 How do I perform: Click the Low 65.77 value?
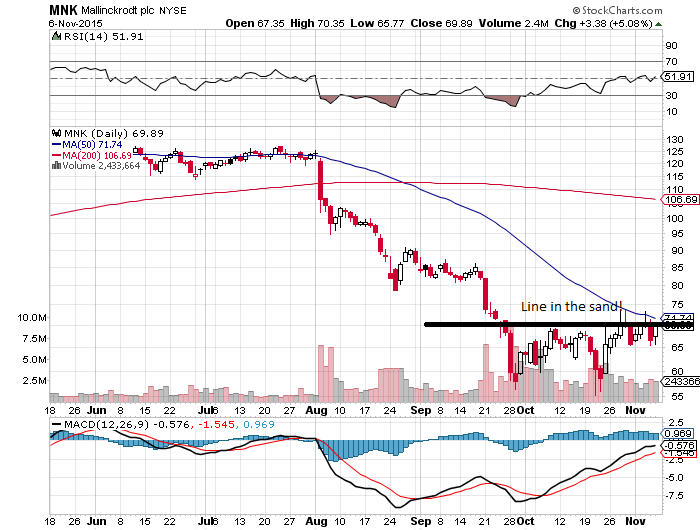pos(377,23)
